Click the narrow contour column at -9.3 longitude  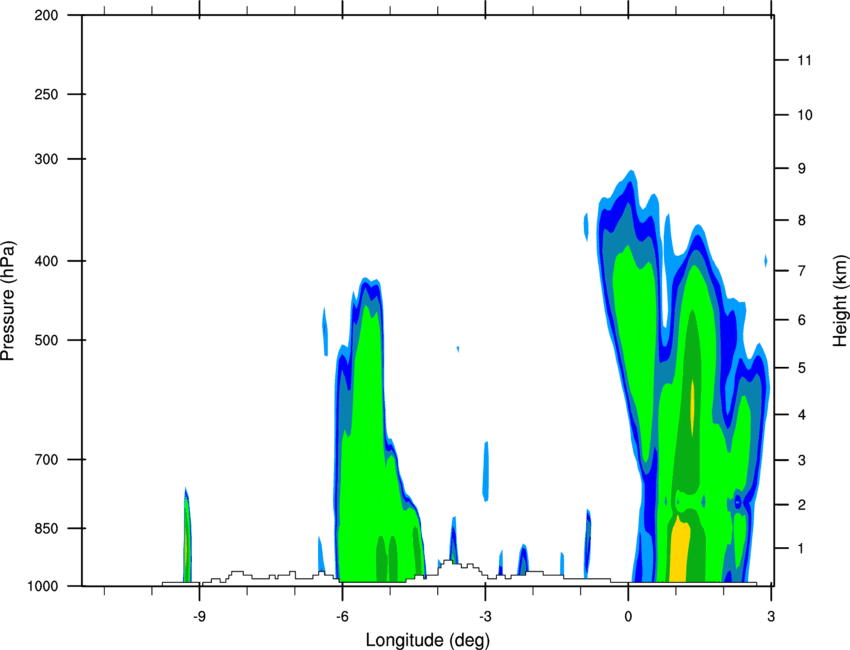pos(188,535)
